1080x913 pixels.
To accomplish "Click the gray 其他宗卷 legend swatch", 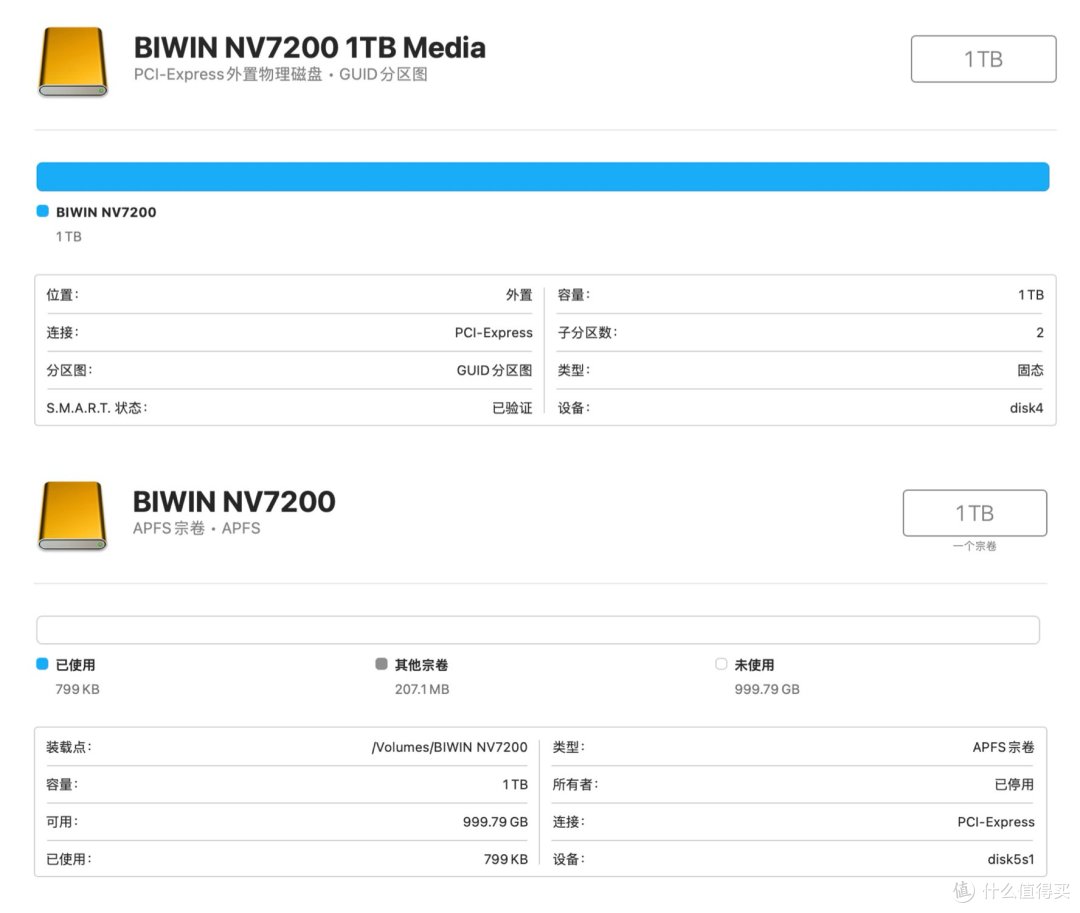I will click(x=381, y=664).
